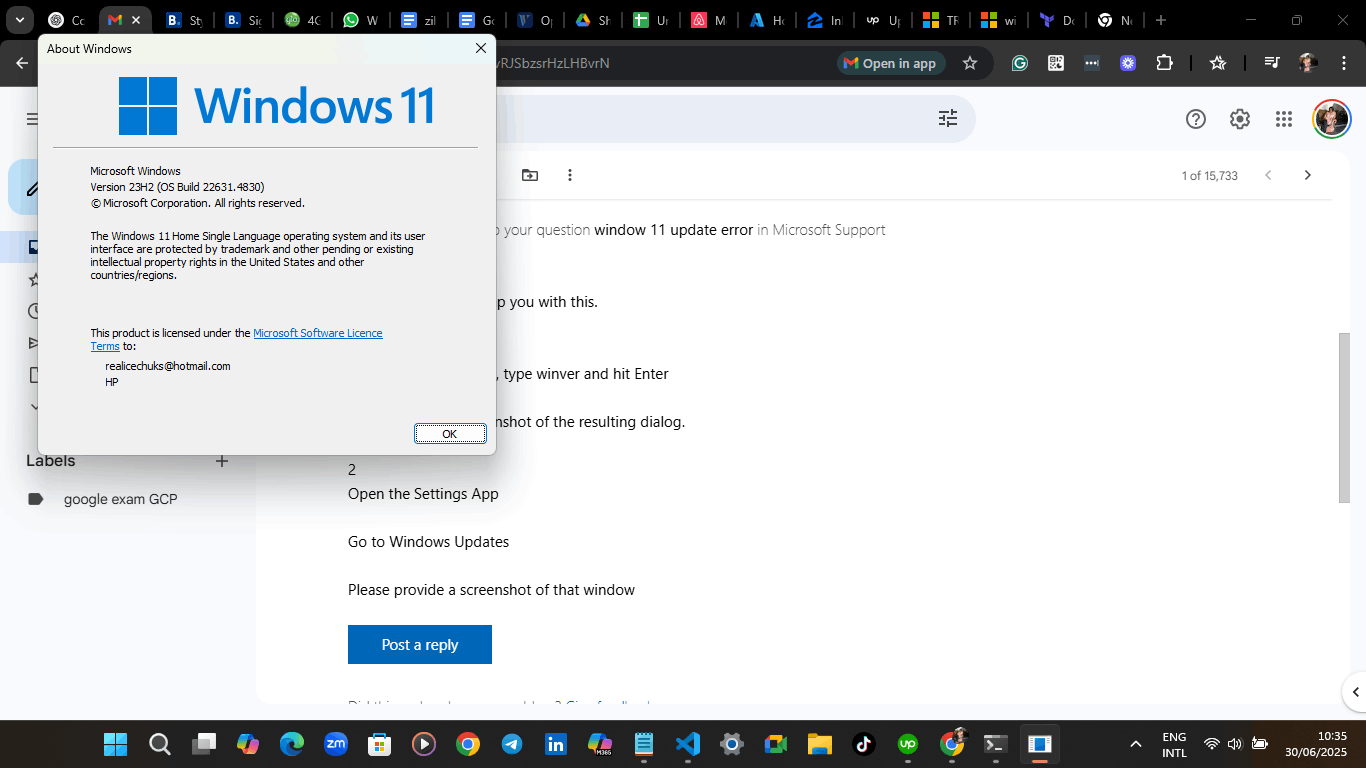Switch to the ChatGPT tab

66,20
